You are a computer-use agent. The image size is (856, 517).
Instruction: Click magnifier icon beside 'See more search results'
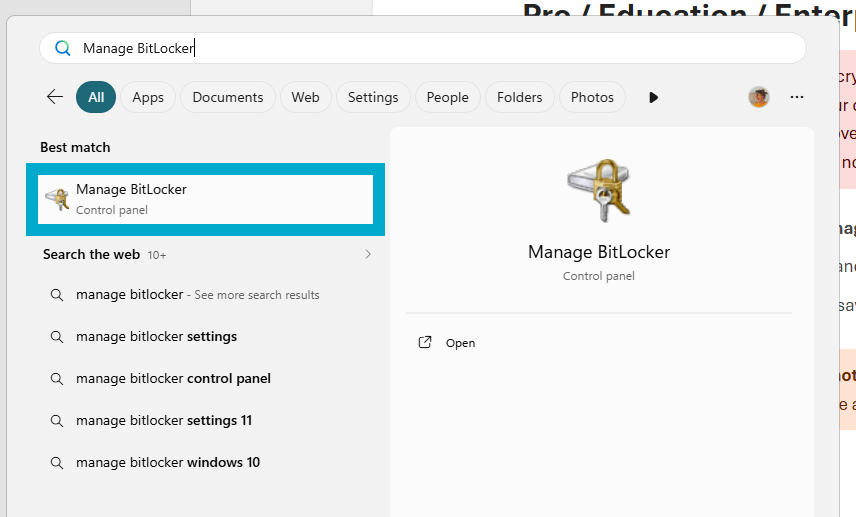click(x=57, y=295)
